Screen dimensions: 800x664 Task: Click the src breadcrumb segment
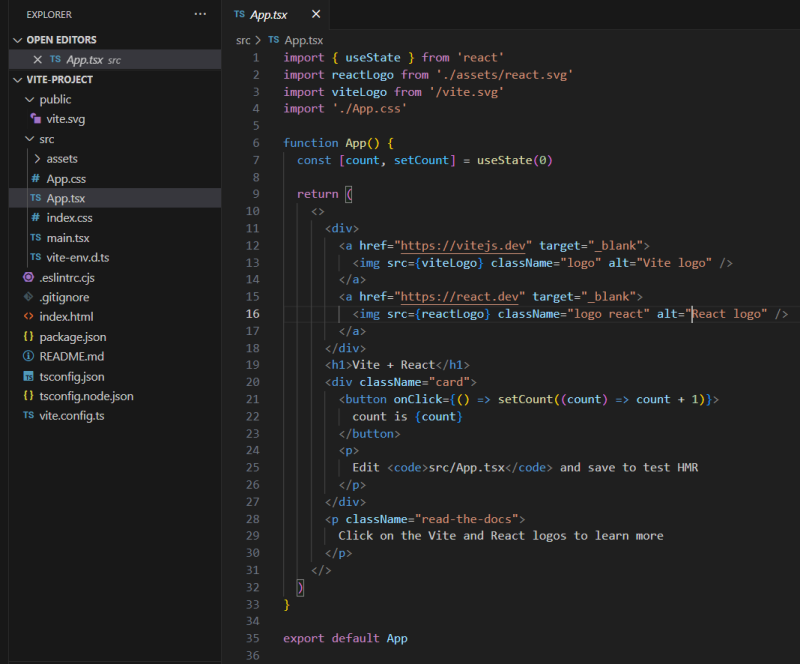click(243, 40)
